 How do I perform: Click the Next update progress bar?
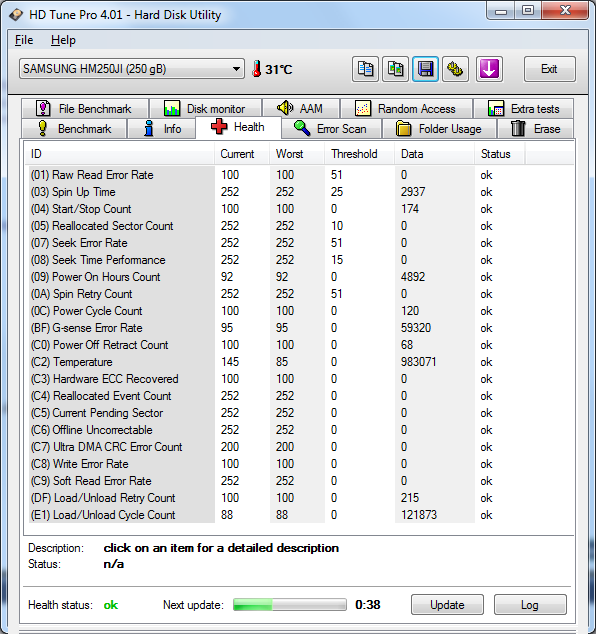290,605
